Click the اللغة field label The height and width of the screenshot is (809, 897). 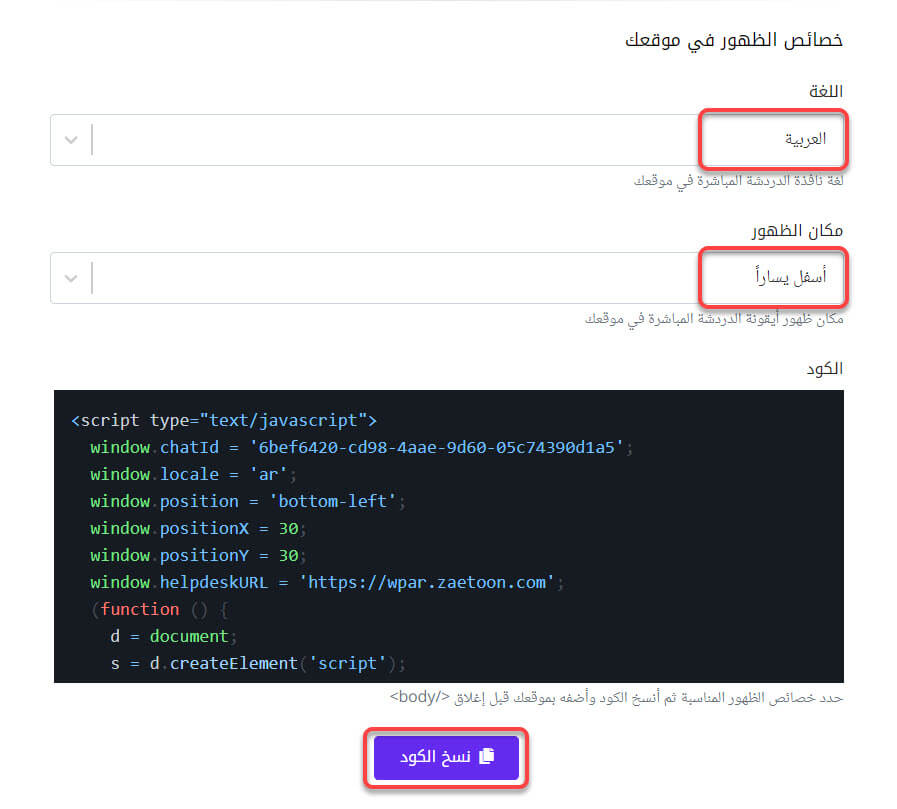(826, 92)
